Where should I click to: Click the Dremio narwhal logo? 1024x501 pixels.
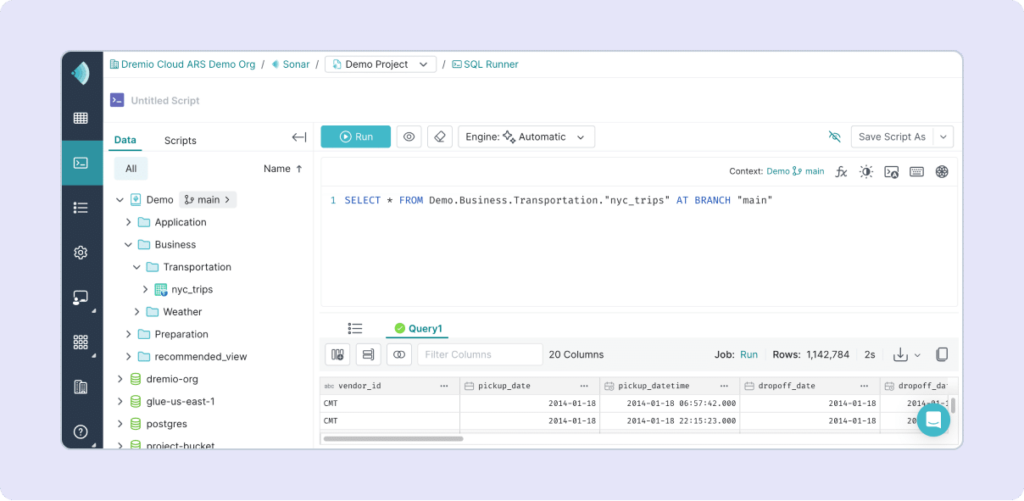81,73
